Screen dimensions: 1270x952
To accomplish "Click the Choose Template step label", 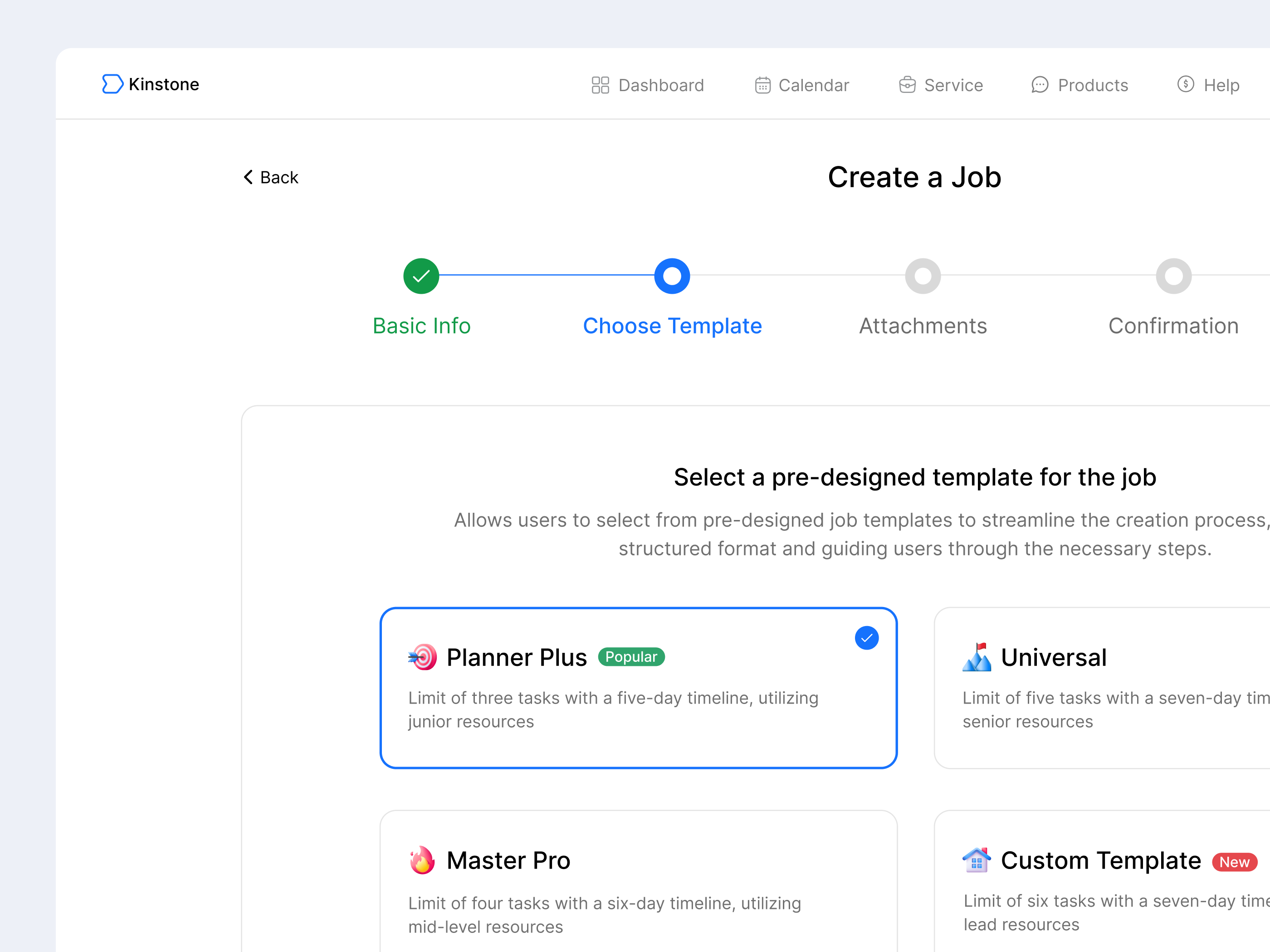I will tap(672, 326).
